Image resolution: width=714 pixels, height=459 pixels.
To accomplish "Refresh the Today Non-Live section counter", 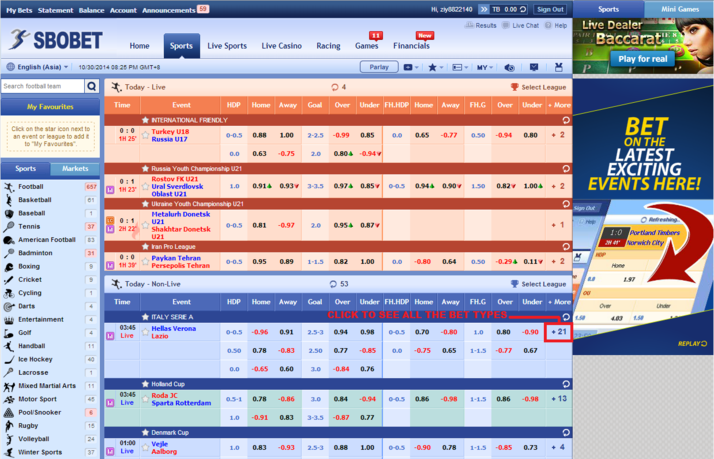I will tap(333, 284).
